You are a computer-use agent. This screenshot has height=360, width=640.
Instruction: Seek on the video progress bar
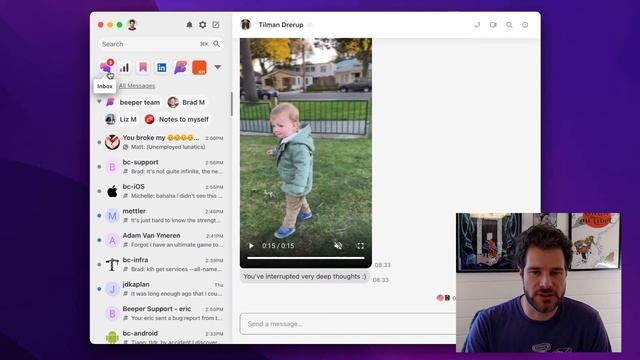(x=306, y=258)
